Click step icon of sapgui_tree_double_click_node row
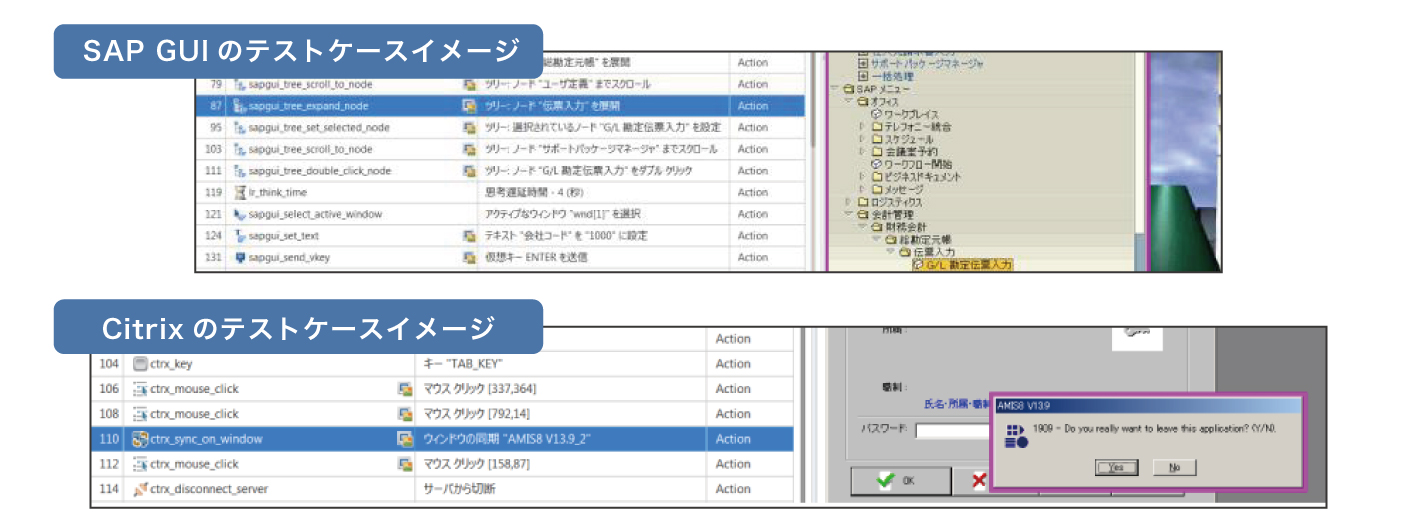Screen dimensions: 1417x532 pyautogui.click(x=240, y=171)
